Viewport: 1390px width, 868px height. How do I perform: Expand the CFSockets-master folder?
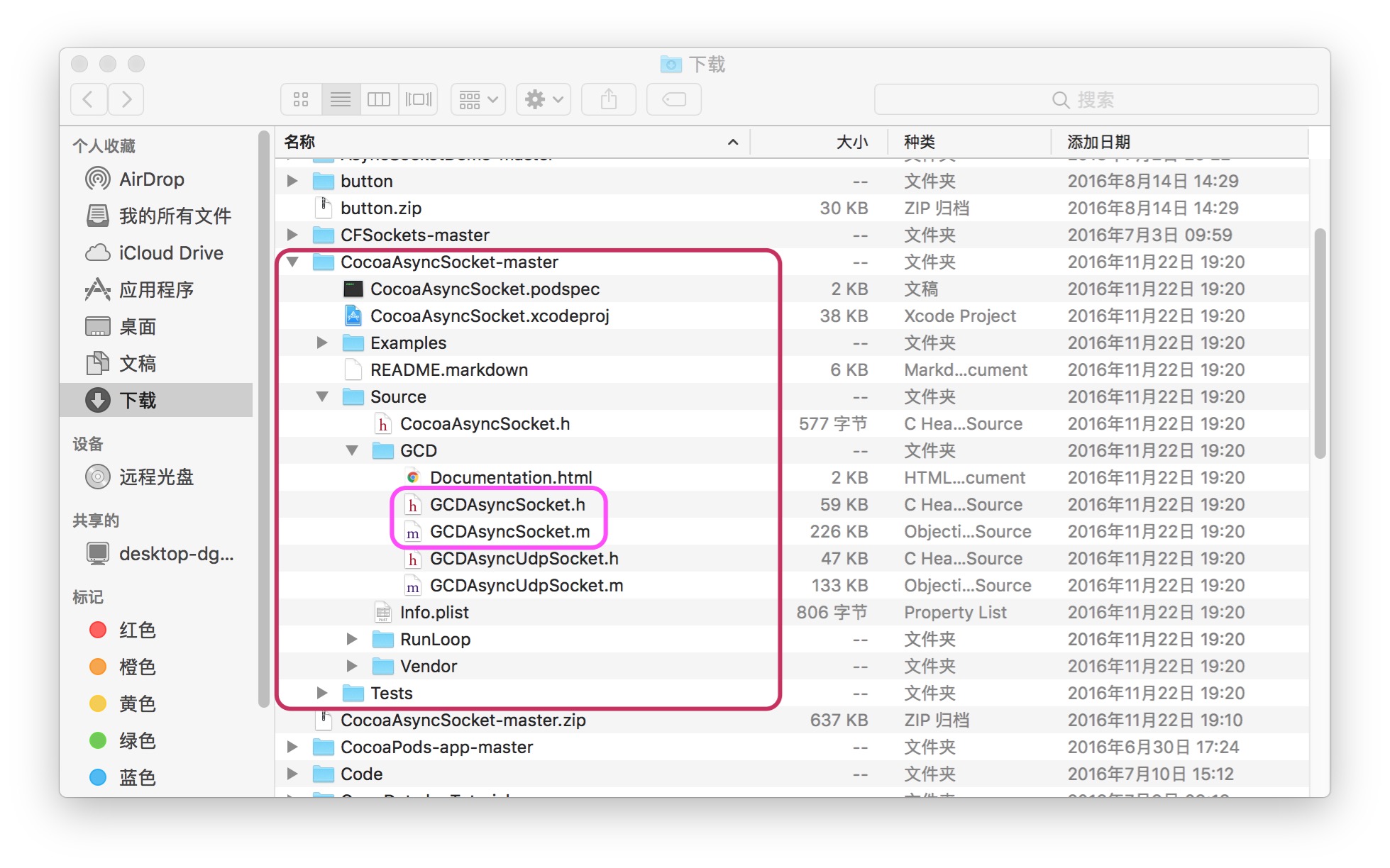[292, 235]
